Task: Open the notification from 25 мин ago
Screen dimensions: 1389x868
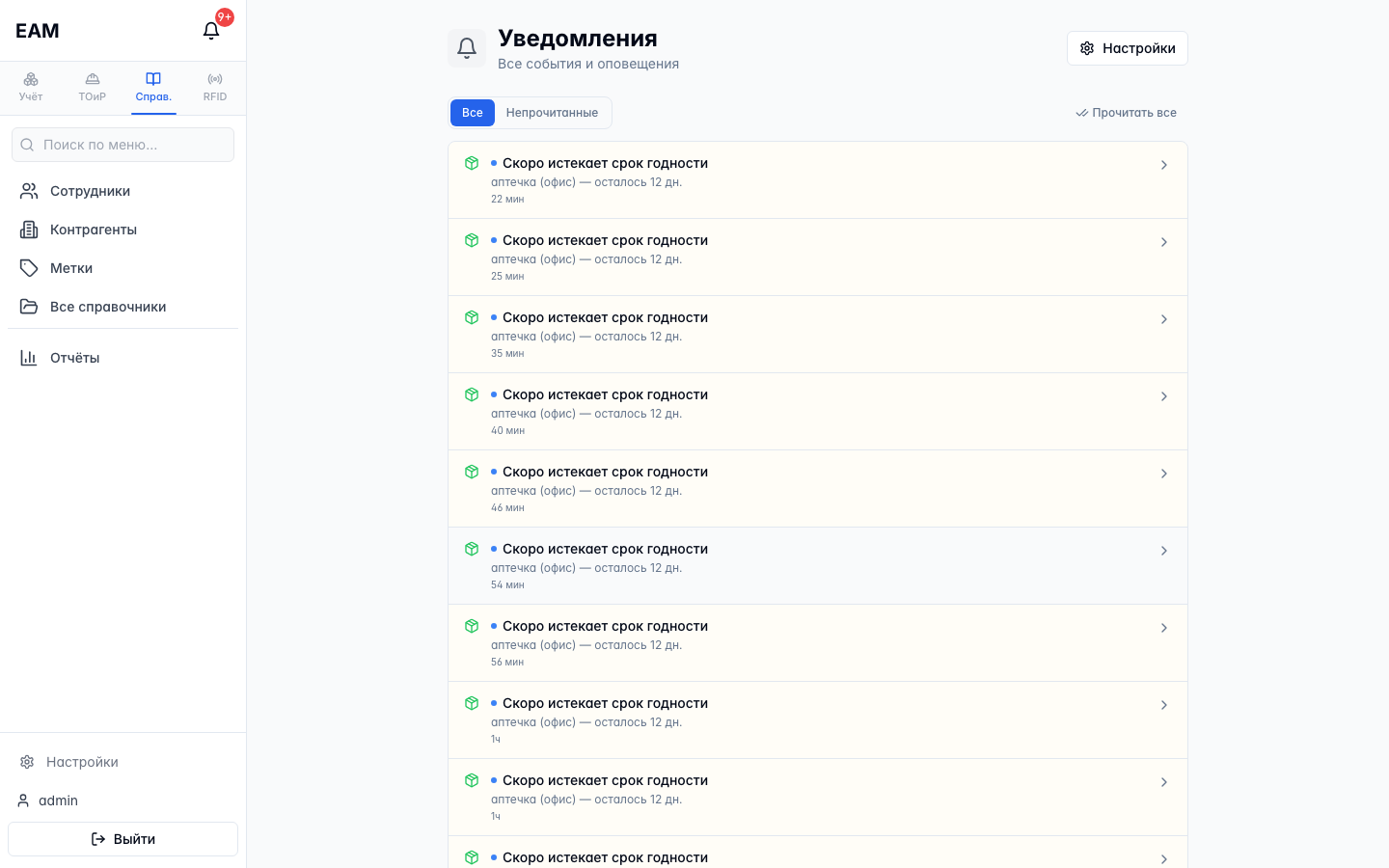Action: coord(818,258)
